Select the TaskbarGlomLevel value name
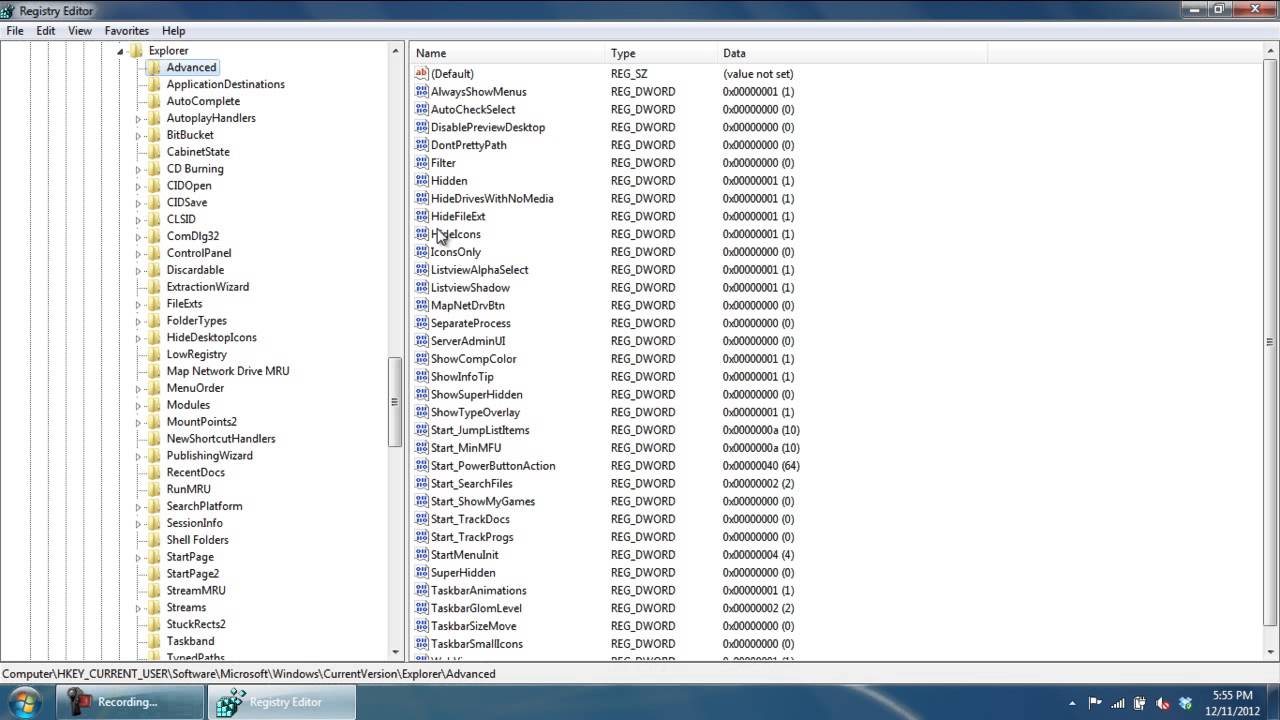 tap(476, 608)
